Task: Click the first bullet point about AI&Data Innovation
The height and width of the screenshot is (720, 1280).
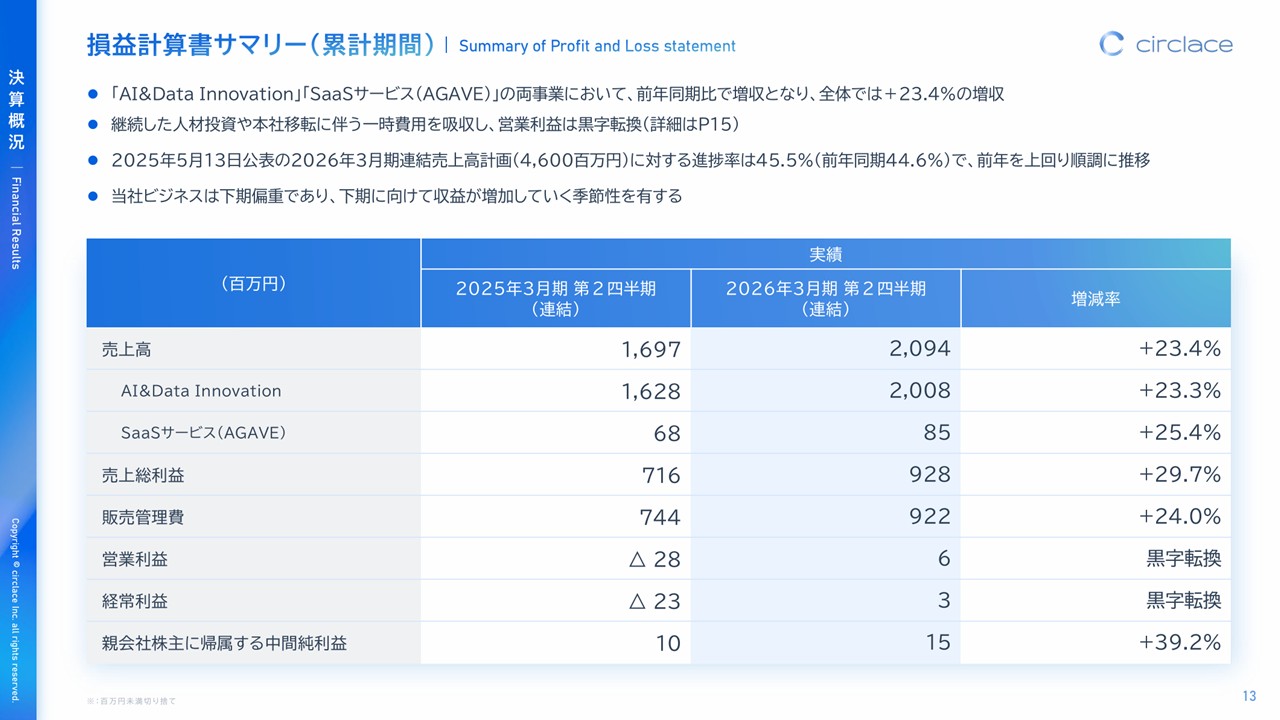Action: [556, 94]
